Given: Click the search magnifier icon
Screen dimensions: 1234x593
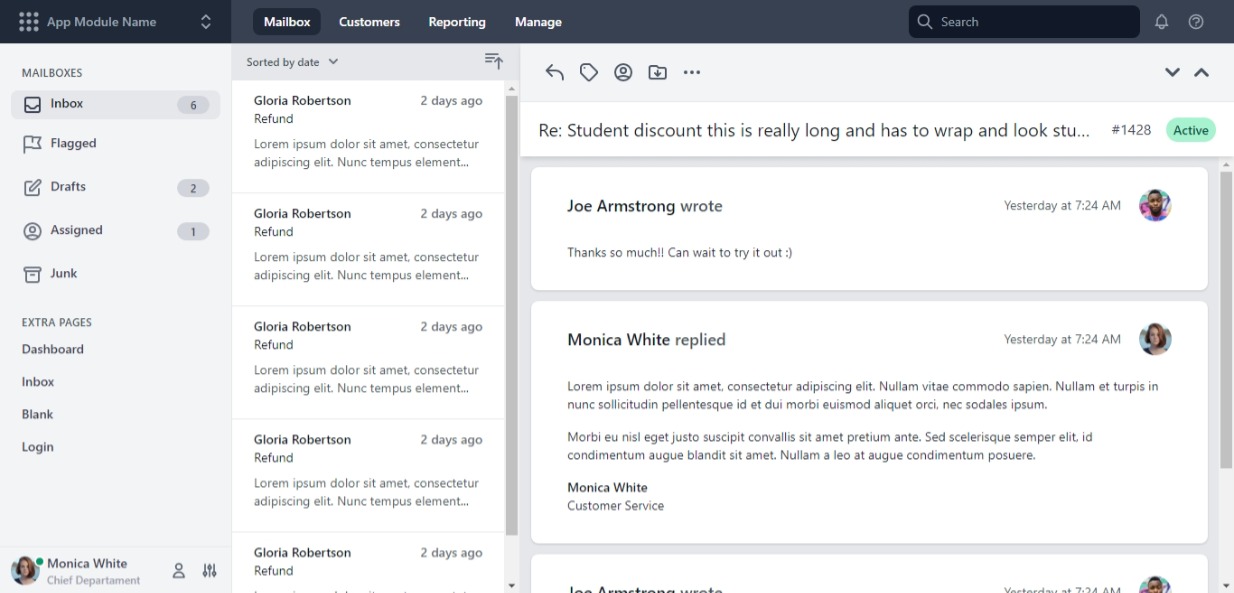Looking at the screenshot, I should (x=925, y=21).
